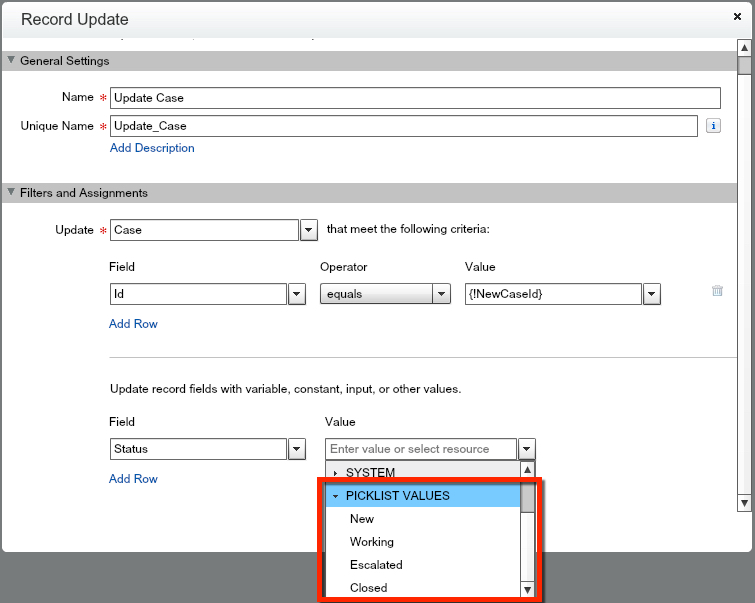Click the info icon beside Unique Name
Image resolution: width=755 pixels, height=603 pixels.
tap(713, 126)
